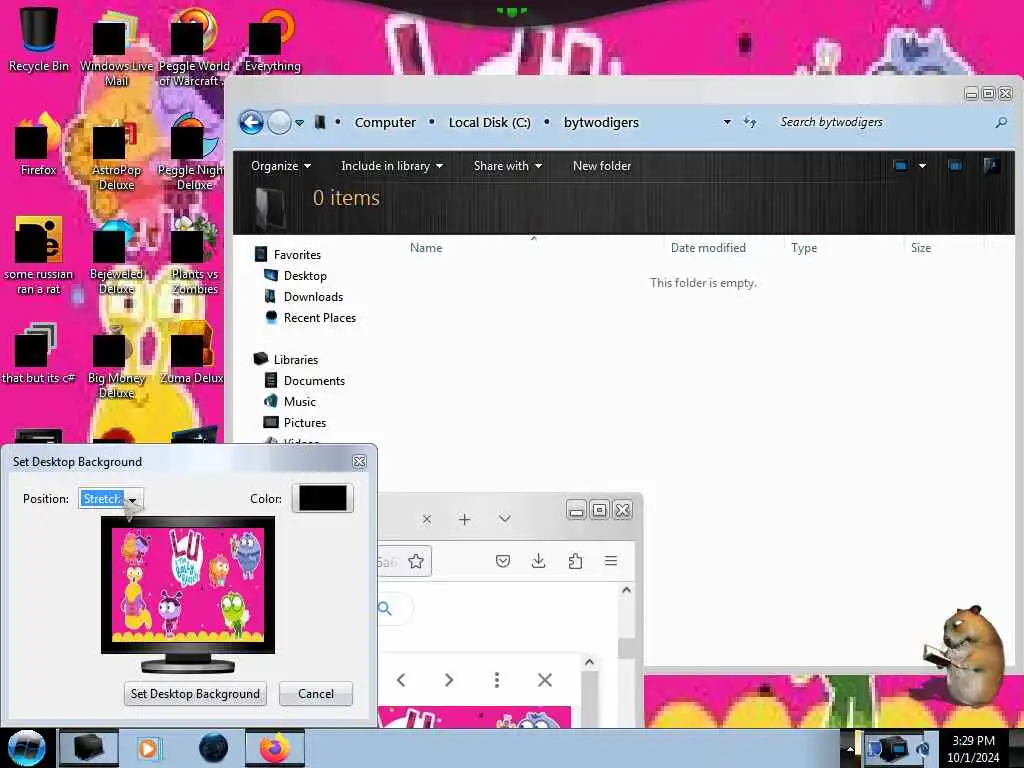
Task: Open Bejeweled Deluxe desktop shortcut
Action: tap(116, 258)
